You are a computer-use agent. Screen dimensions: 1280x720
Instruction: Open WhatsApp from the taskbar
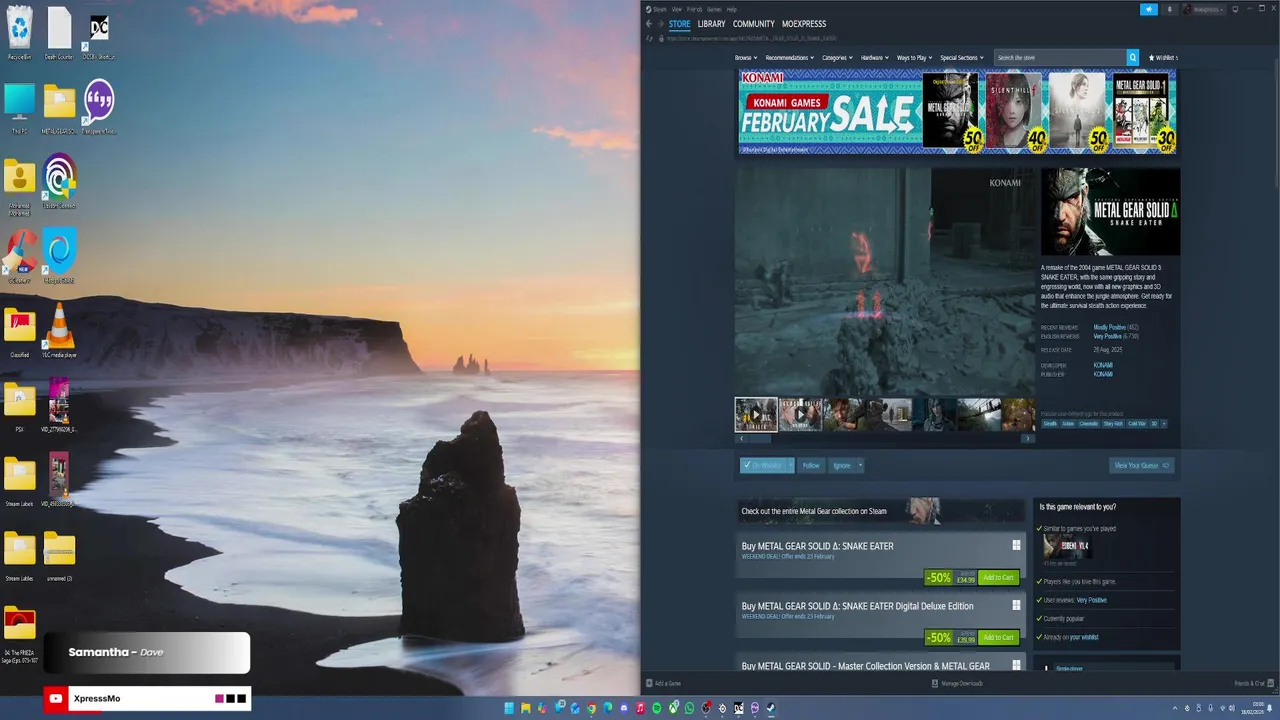pos(690,708)
